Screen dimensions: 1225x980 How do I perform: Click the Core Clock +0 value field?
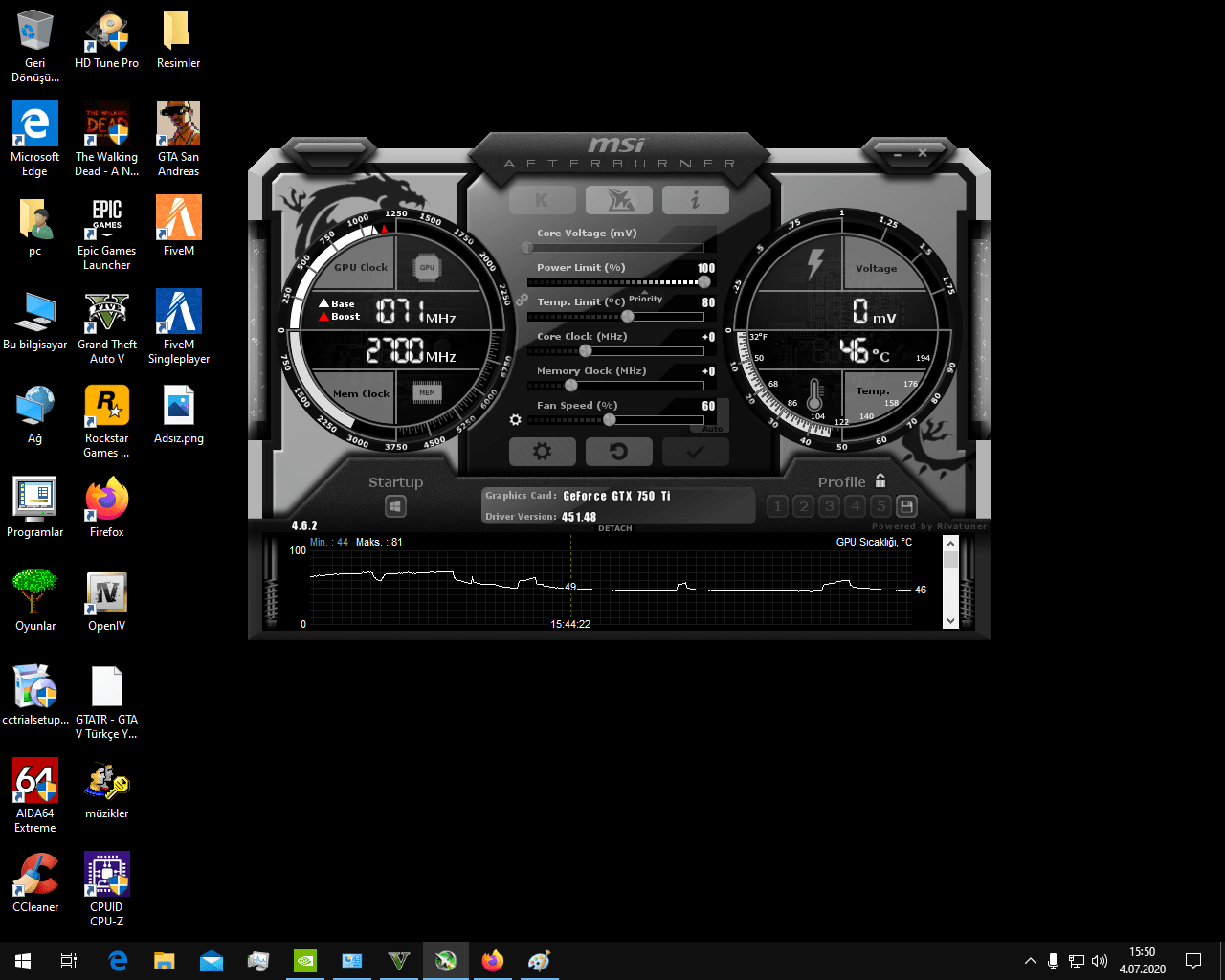tap(708, 337)
